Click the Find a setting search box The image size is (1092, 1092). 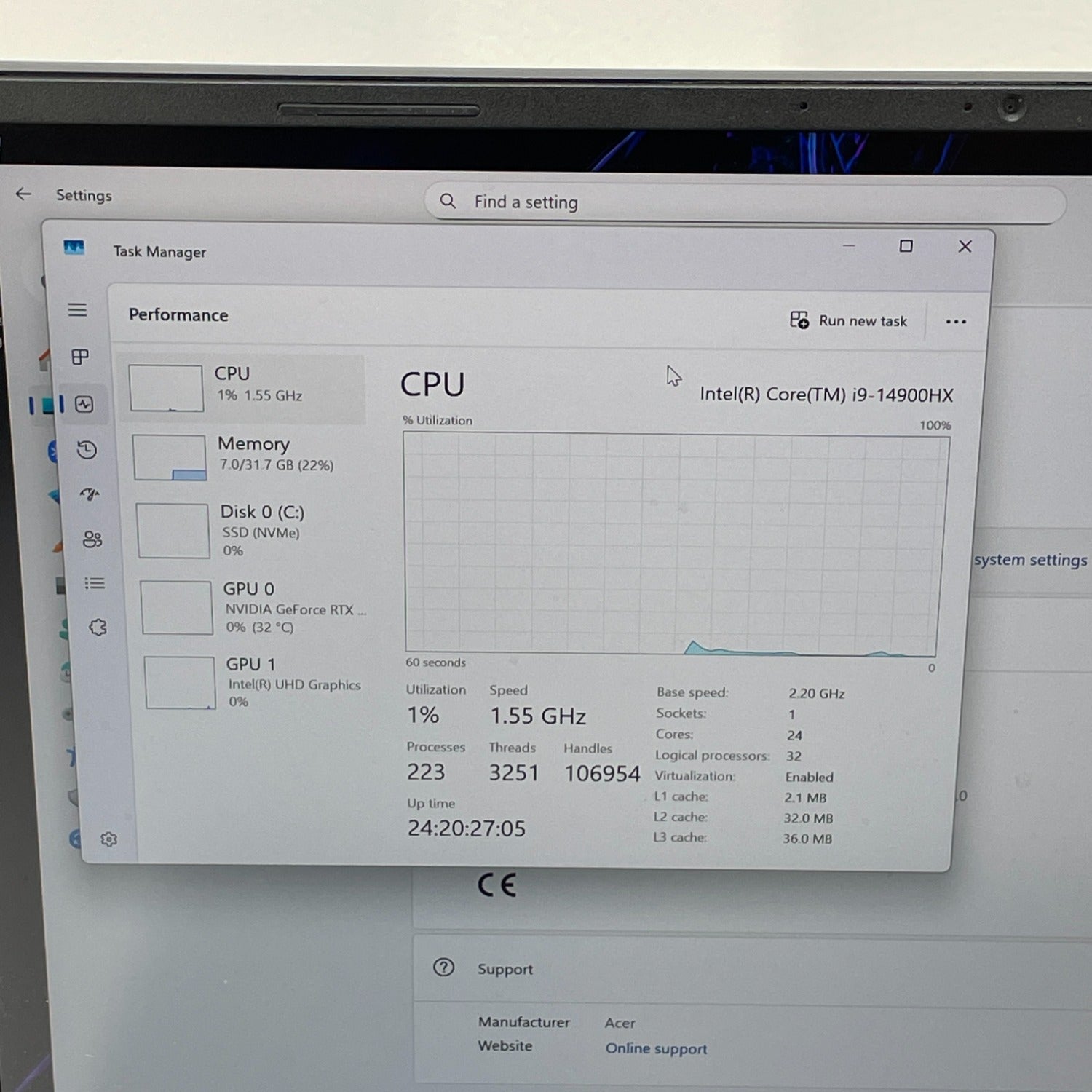coord(743,204)
